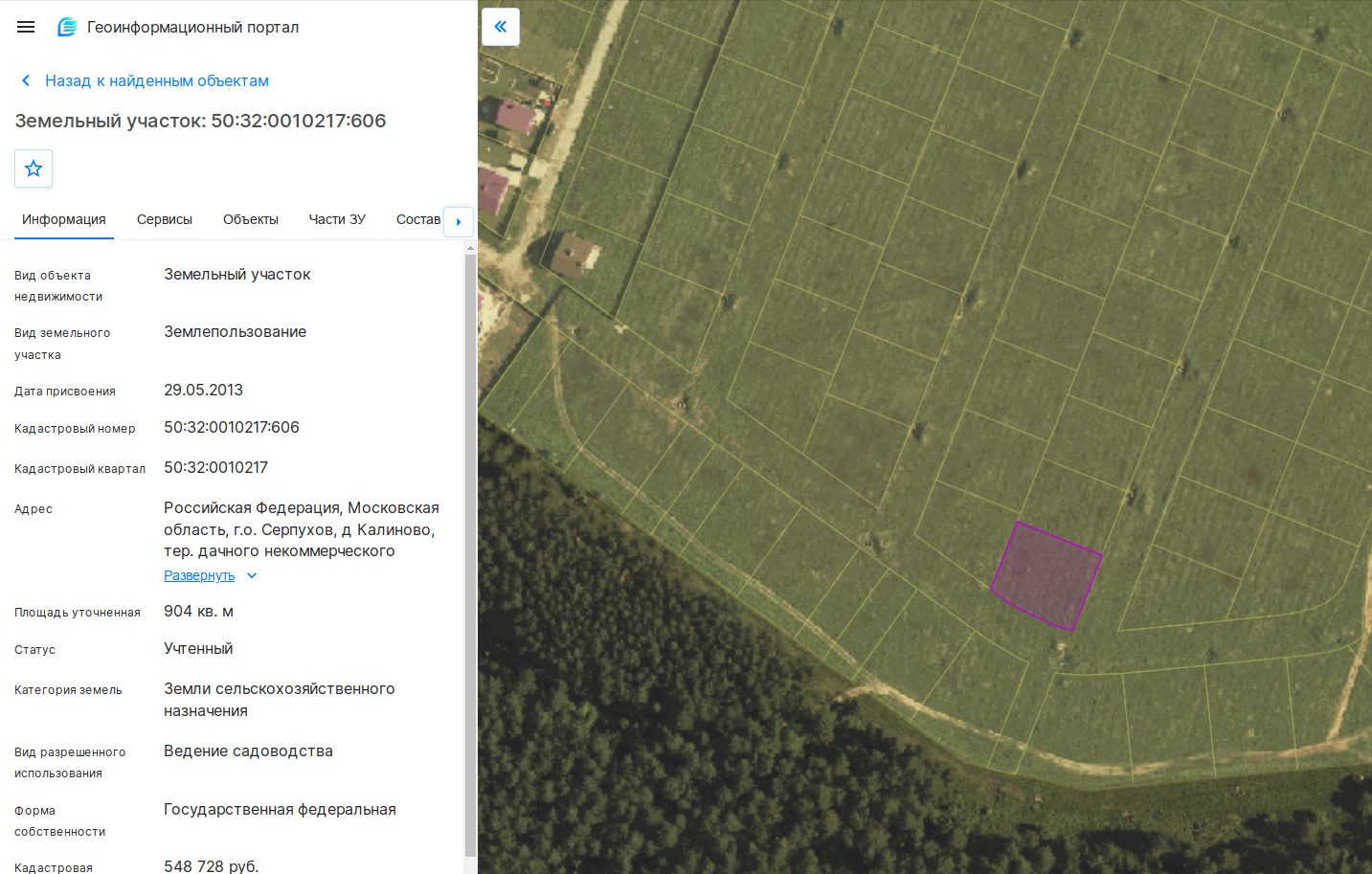The width and height of the screenshot is (1372, 874).
Task: Click the assignment date 29.05.2013
Action: pos(204,390)
